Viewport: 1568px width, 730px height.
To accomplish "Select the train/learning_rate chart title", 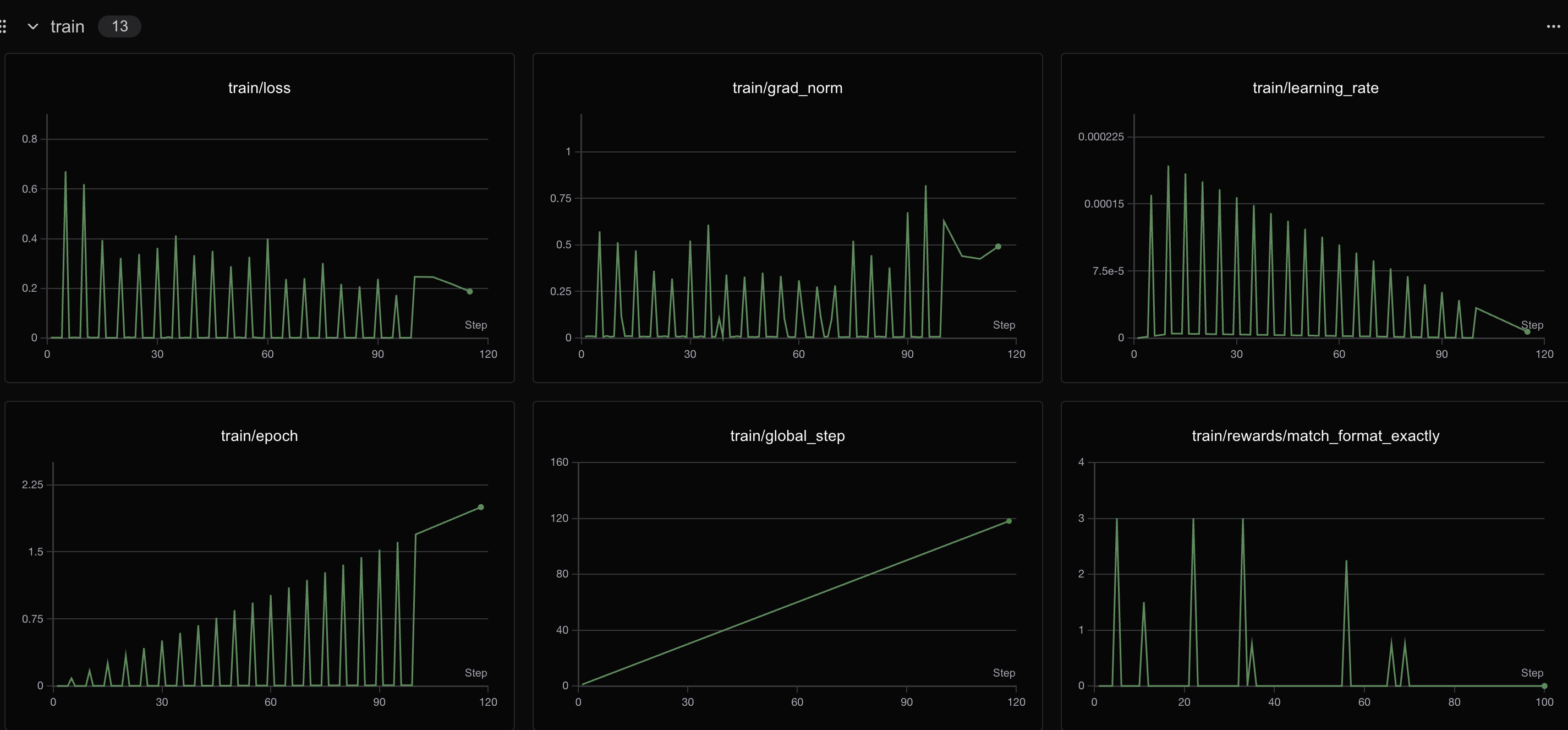I will (1315, 88).
